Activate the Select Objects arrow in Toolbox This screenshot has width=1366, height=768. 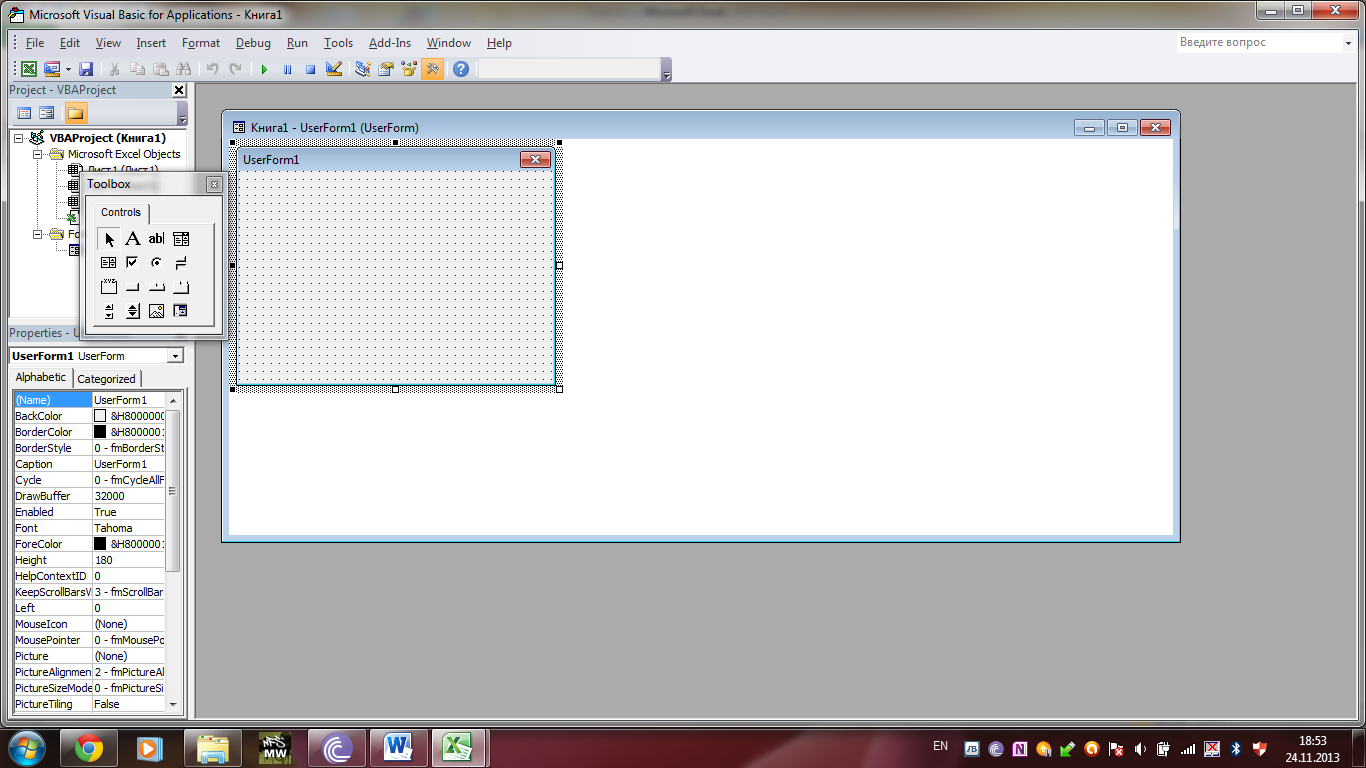(x=108, y=239)
